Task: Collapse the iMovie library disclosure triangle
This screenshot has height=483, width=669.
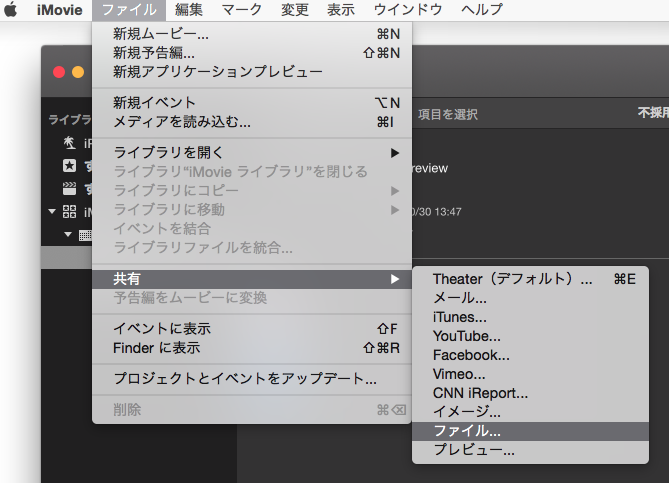Action: coord(52,211)
